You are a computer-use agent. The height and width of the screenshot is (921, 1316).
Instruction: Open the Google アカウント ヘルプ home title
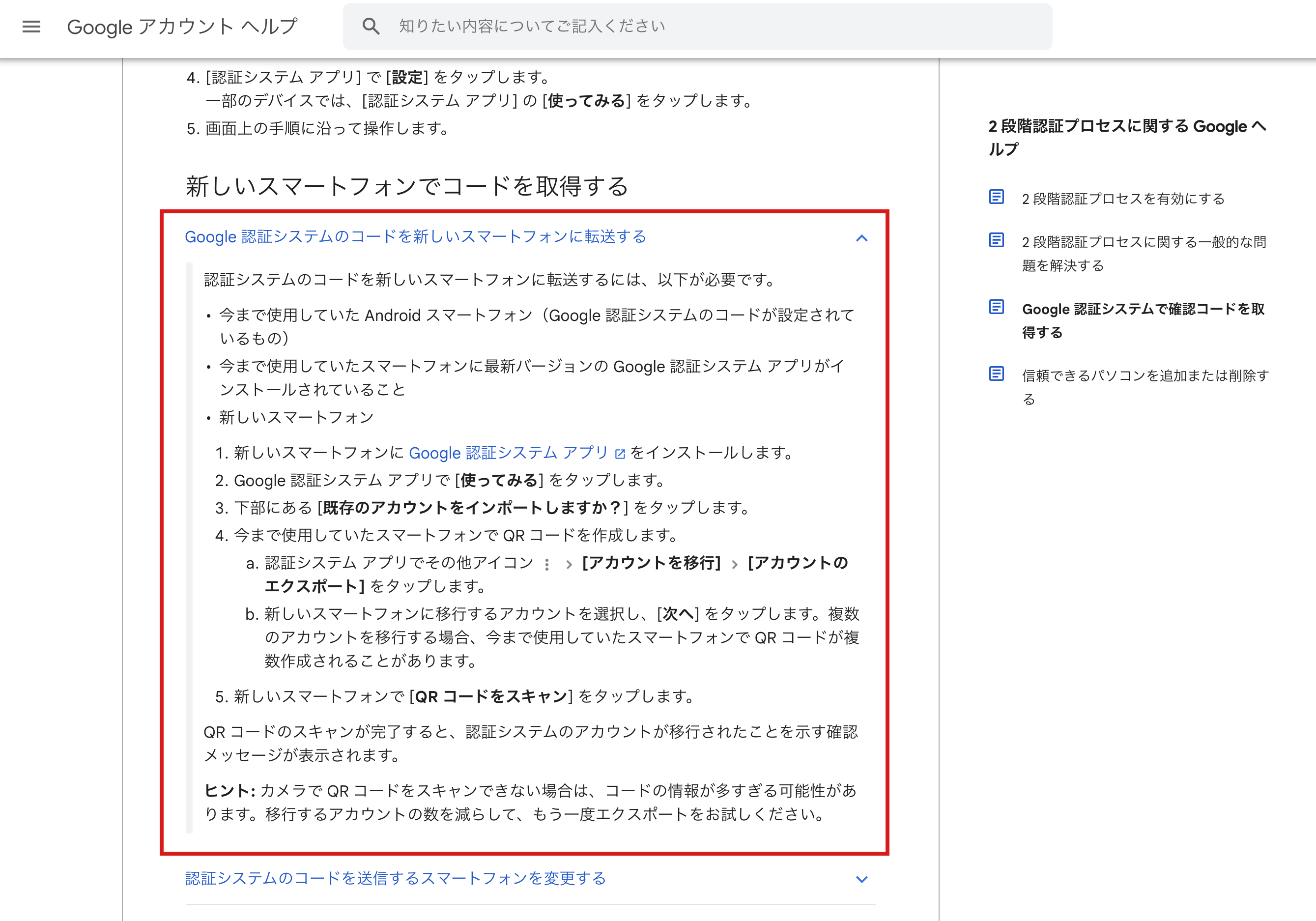[182, 27]
